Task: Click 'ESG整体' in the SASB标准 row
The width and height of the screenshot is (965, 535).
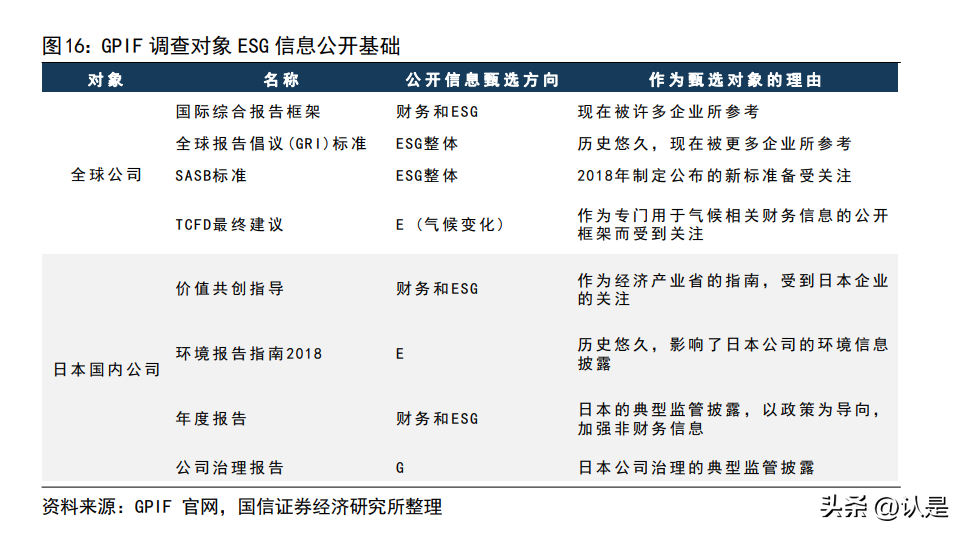Action: click(x=427, y=175)
